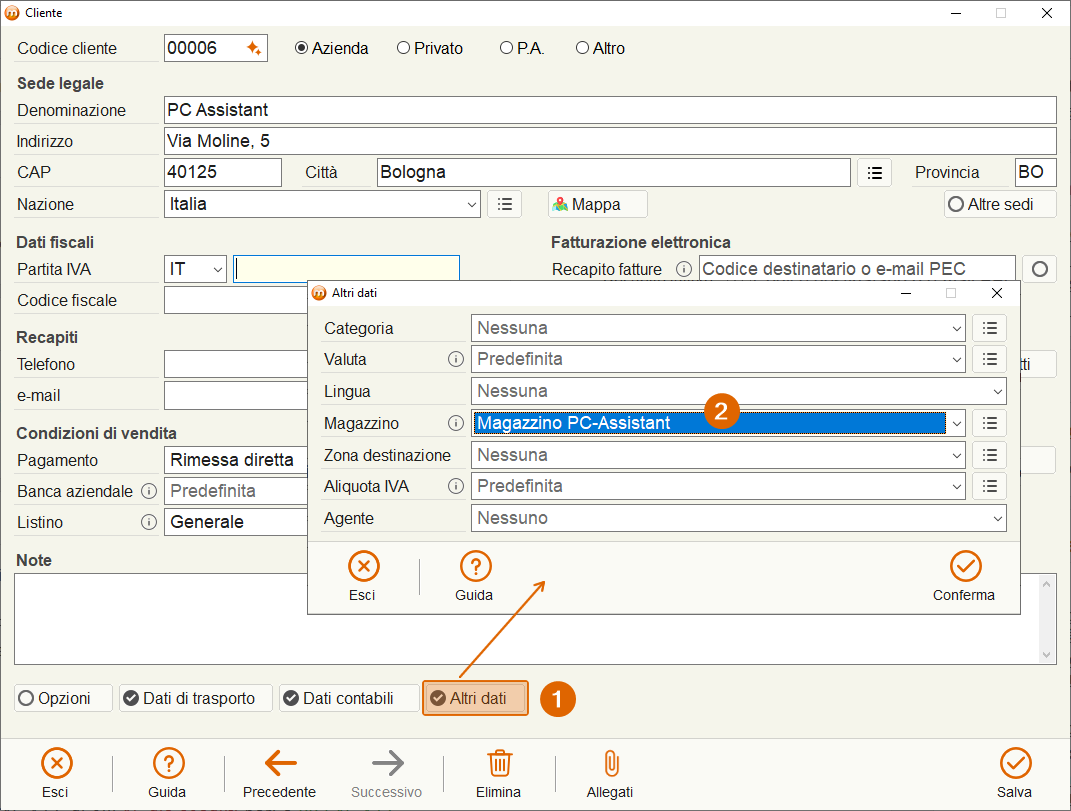
Task: Open Guida in the Cliente bottom toolbar
Action: point(168,773)
